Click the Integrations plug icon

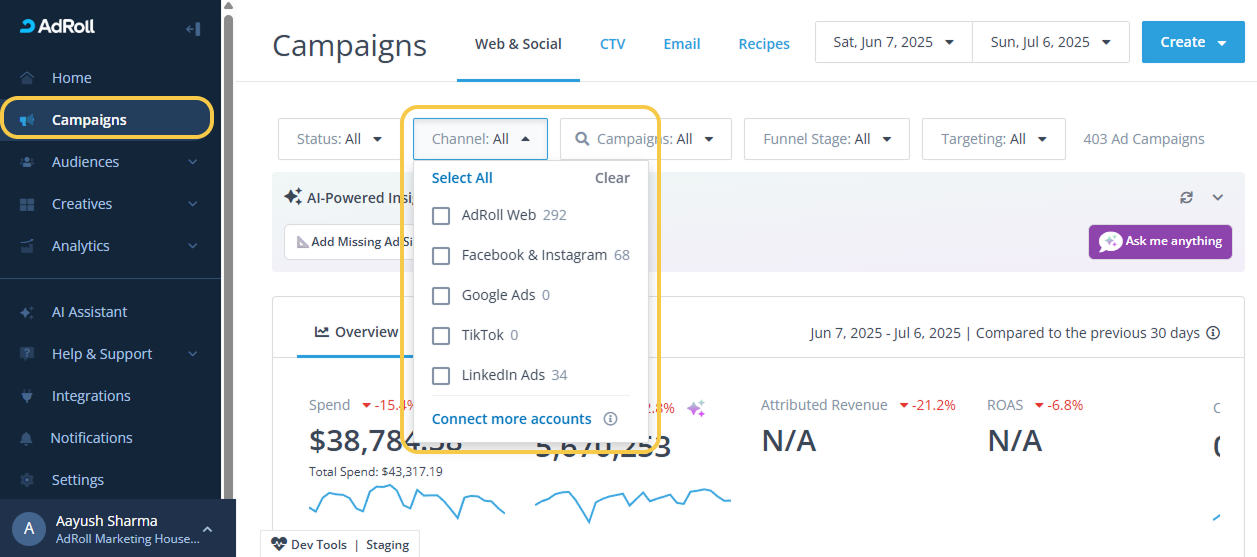[28, 396]
